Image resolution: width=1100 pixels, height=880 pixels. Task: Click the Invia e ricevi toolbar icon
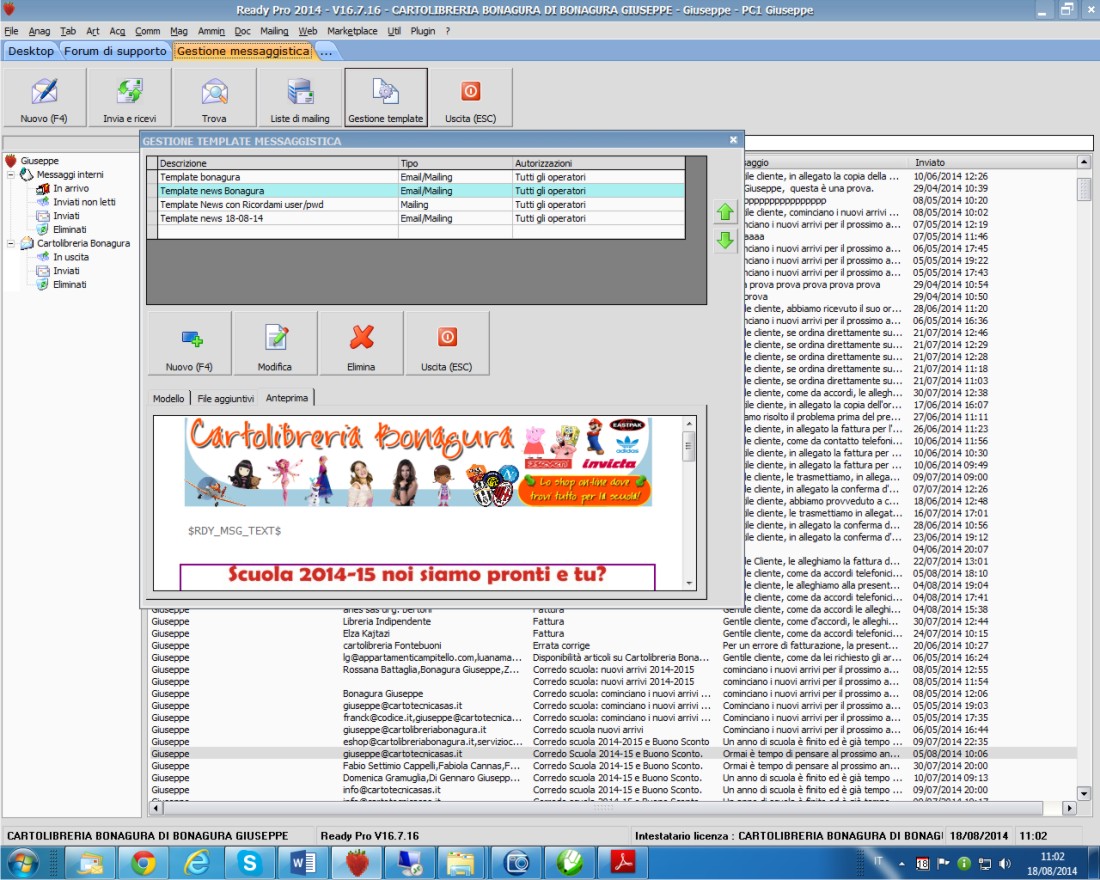click(130, 98)
